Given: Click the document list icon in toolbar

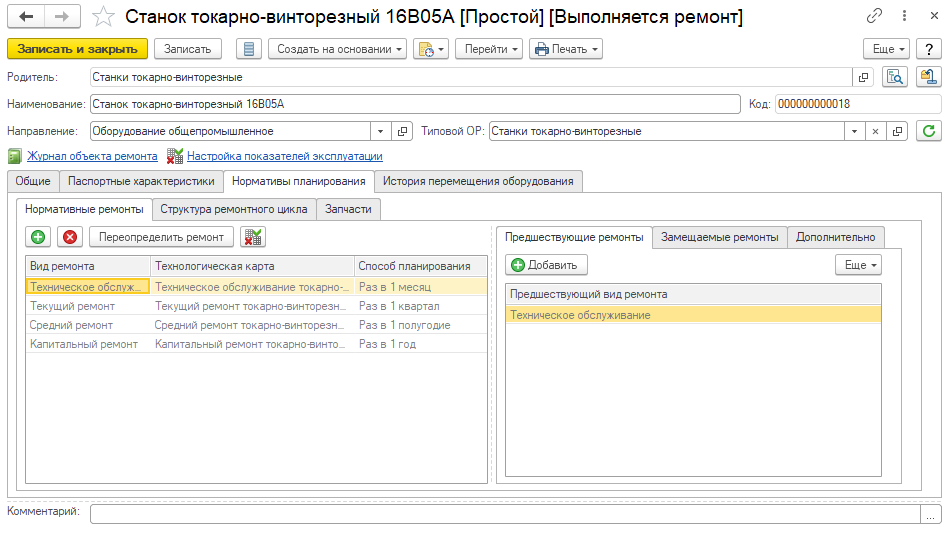Looking at the screenshot, I should coord(249,49).
